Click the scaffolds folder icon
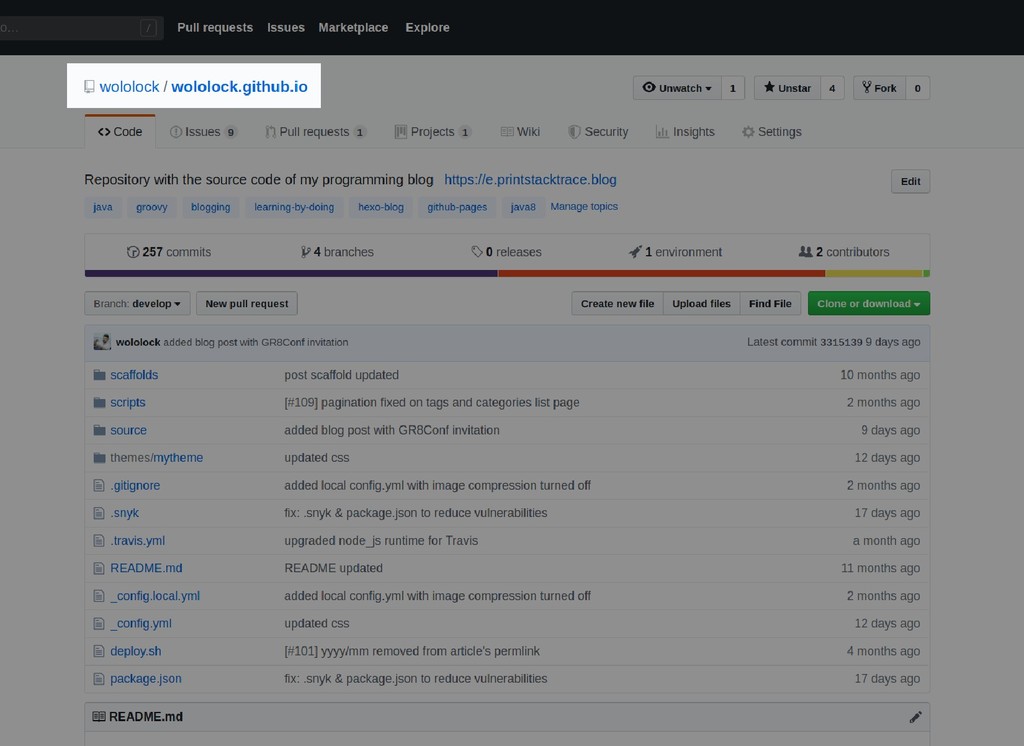The height and width of the screenshot is (746, 1024). point(99,375)
